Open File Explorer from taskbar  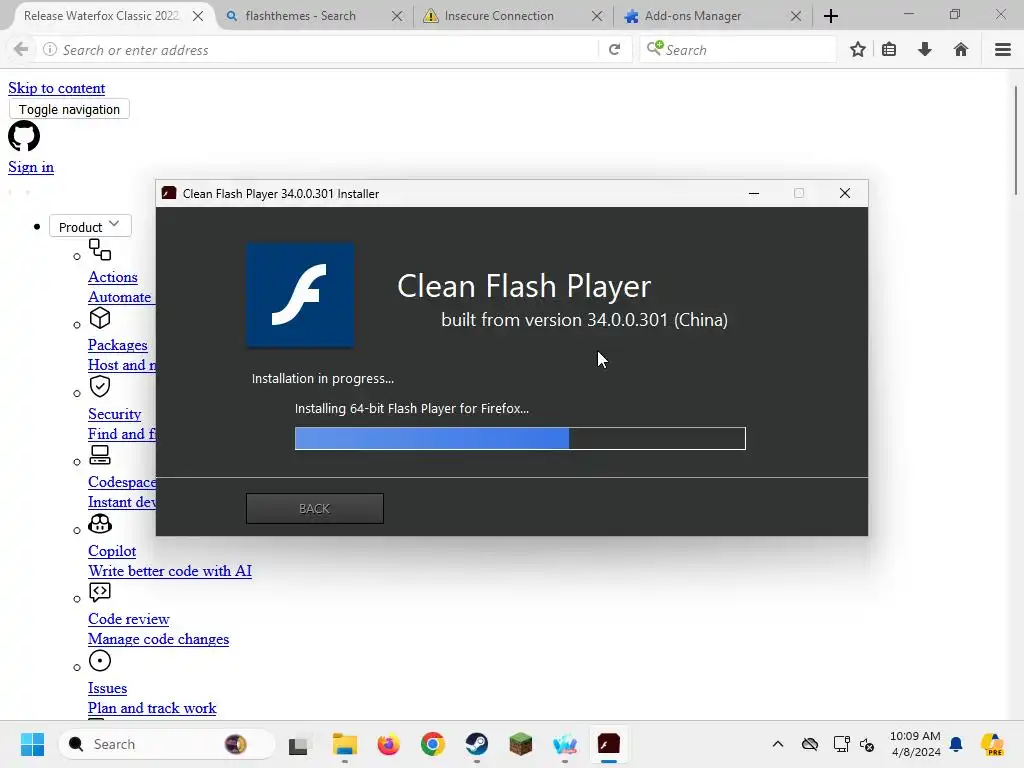[344, 744]
